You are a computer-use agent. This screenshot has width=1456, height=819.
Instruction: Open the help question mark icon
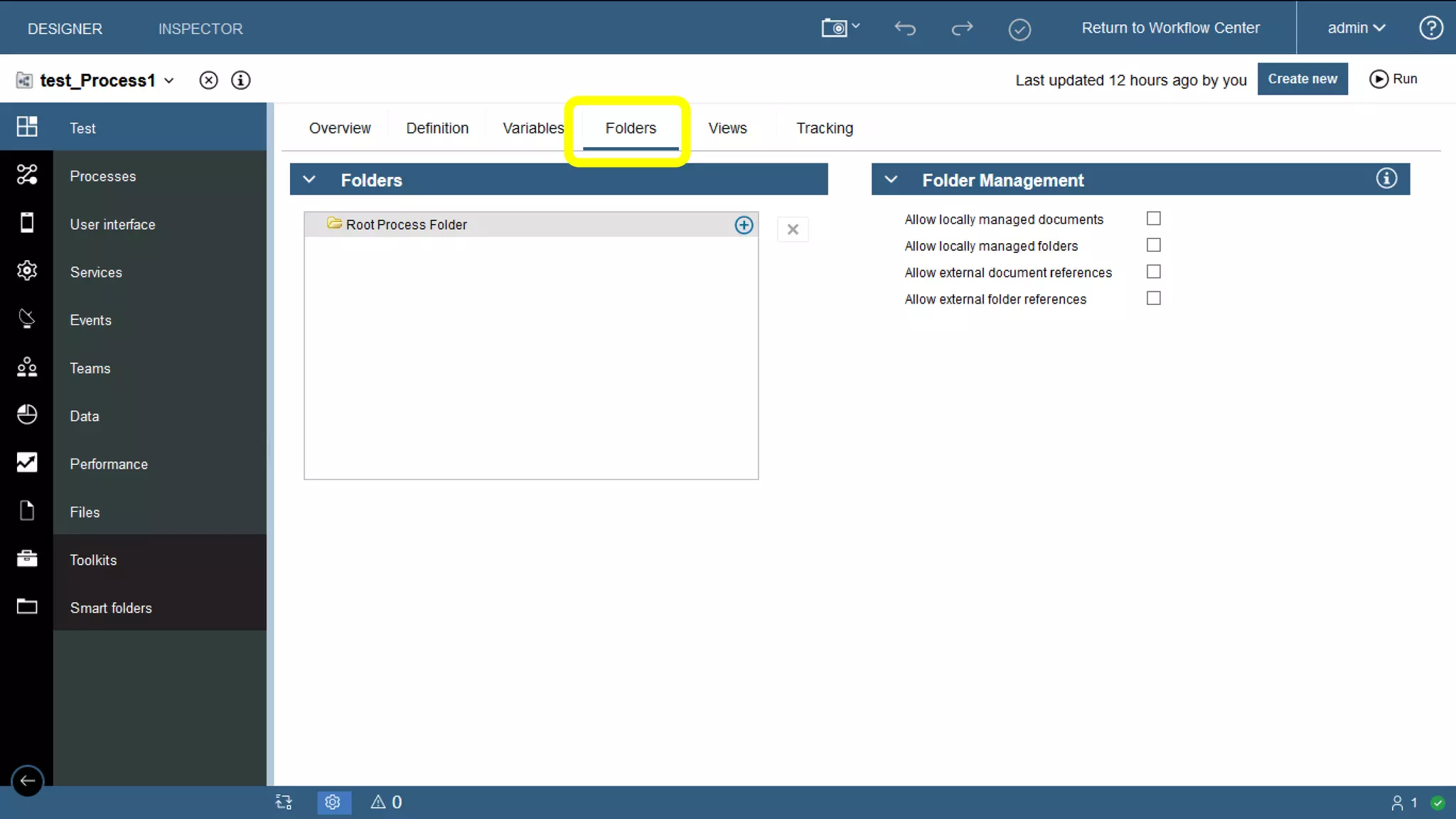[1430, 28]
